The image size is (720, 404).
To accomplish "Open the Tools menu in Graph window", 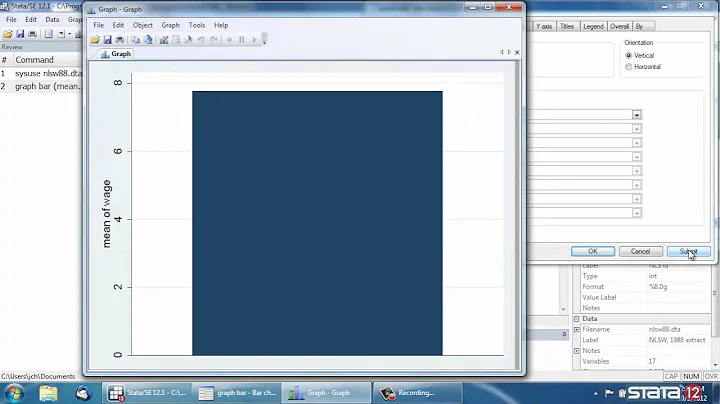I will (x=197, y=25).
